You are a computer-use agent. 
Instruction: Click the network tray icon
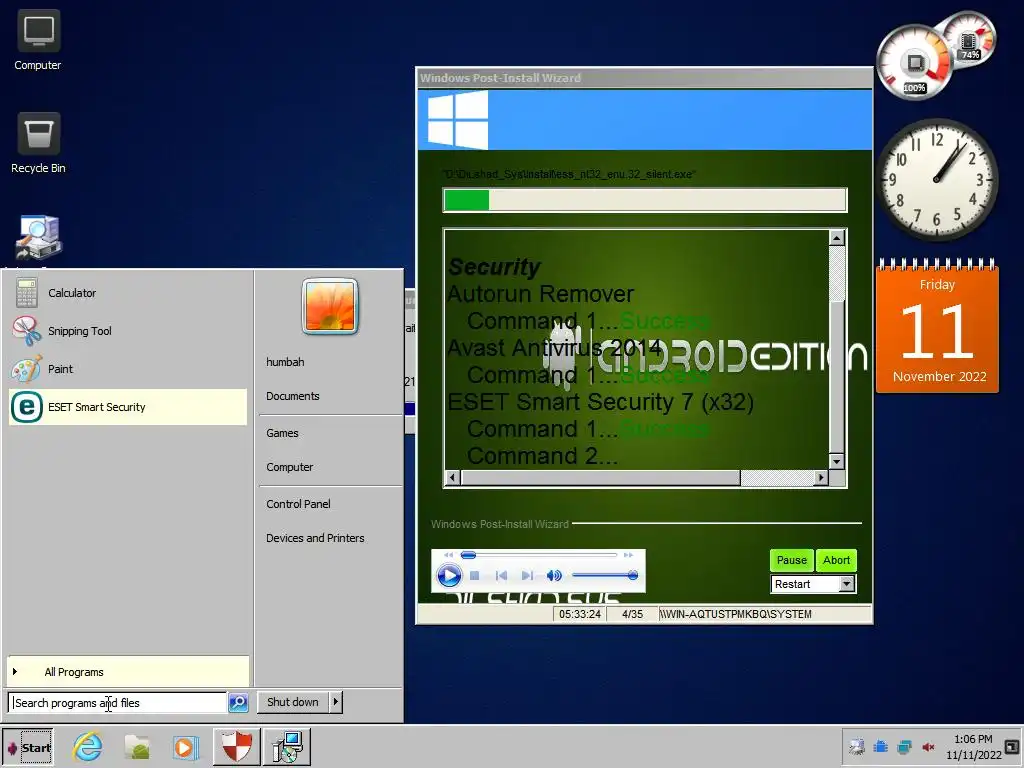(904, 746)
